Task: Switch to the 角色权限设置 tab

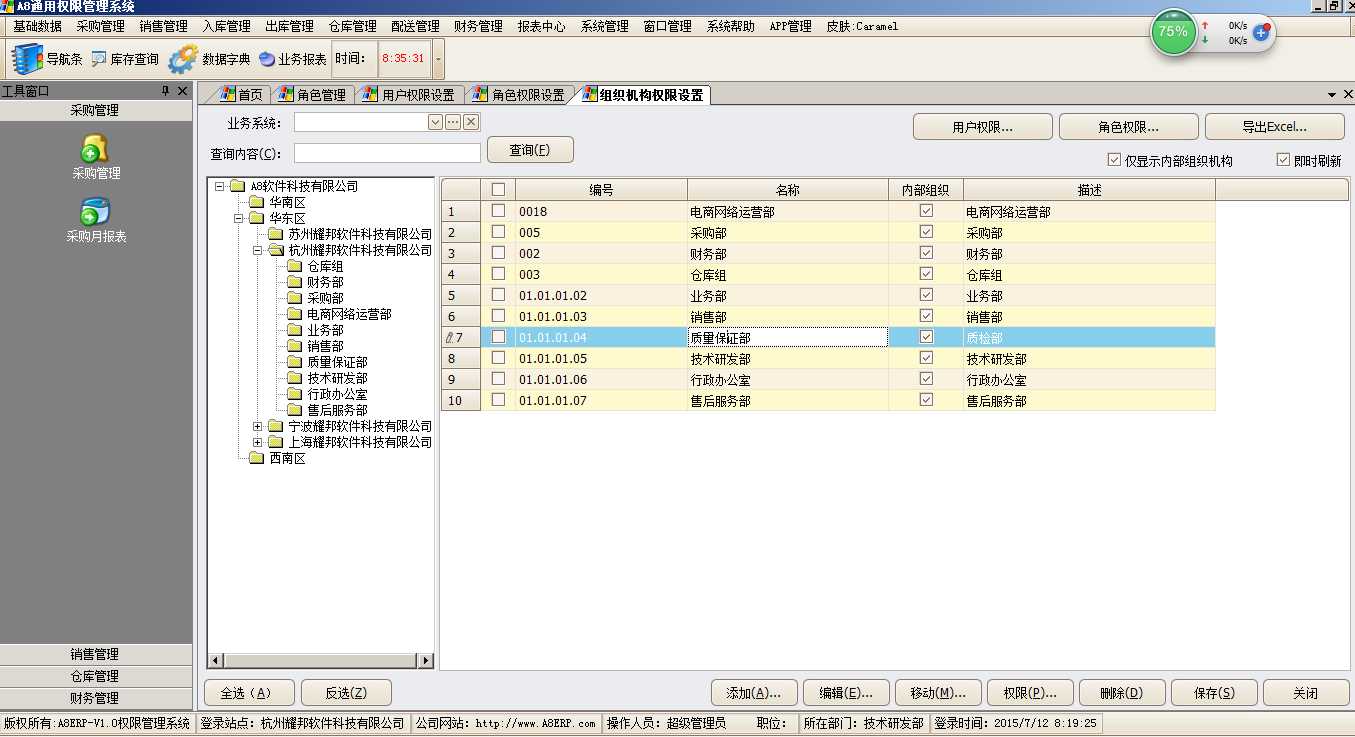Action: [x=518, y=95]
